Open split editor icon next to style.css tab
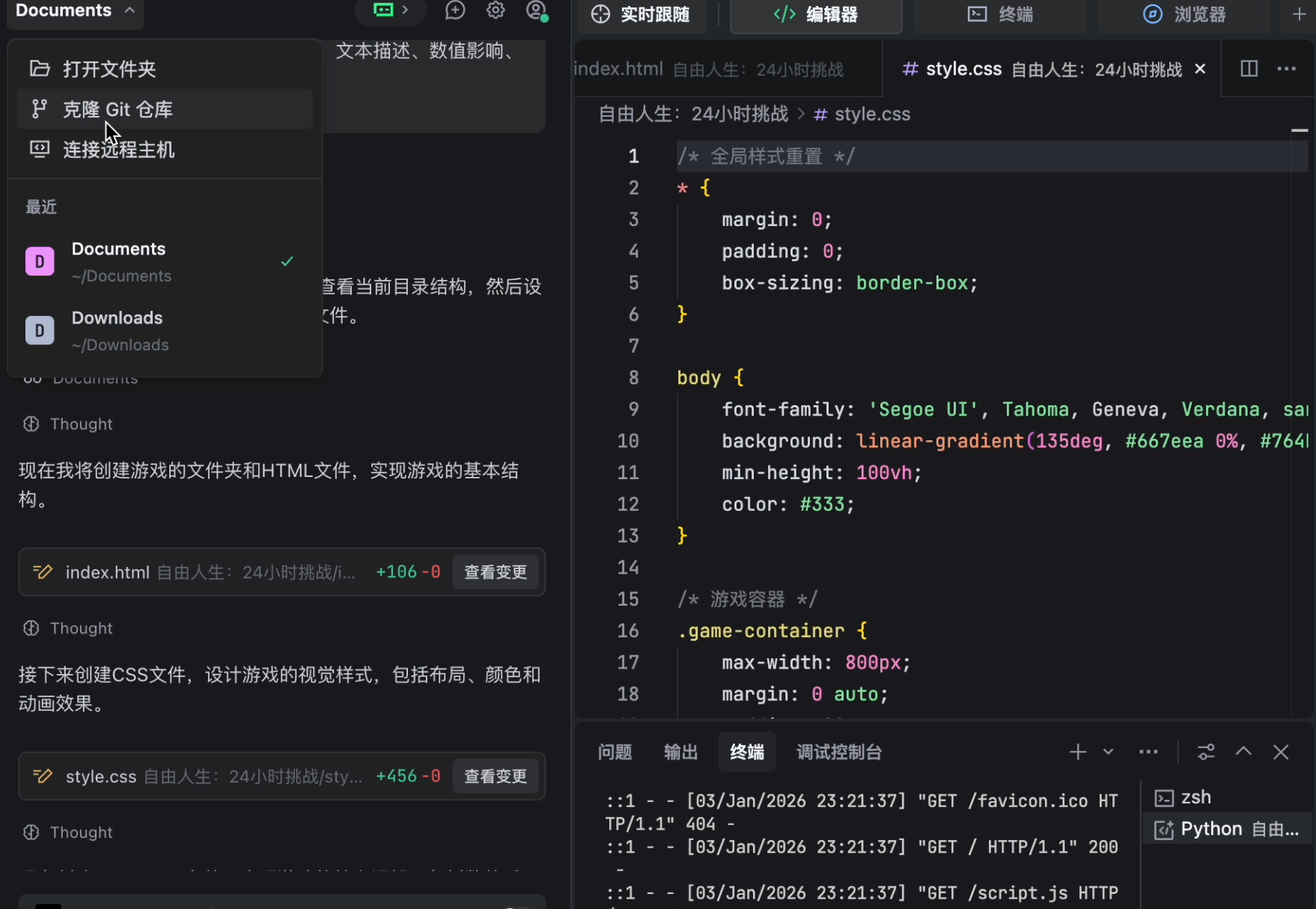 point(1249,68)
